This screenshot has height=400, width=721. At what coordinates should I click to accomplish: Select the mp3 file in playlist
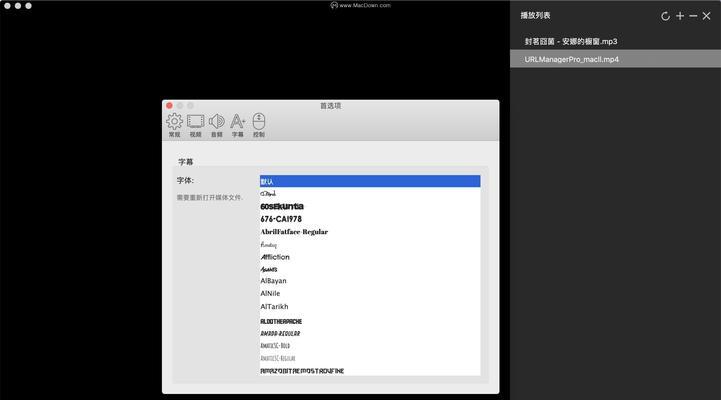[x=615, y=41]
